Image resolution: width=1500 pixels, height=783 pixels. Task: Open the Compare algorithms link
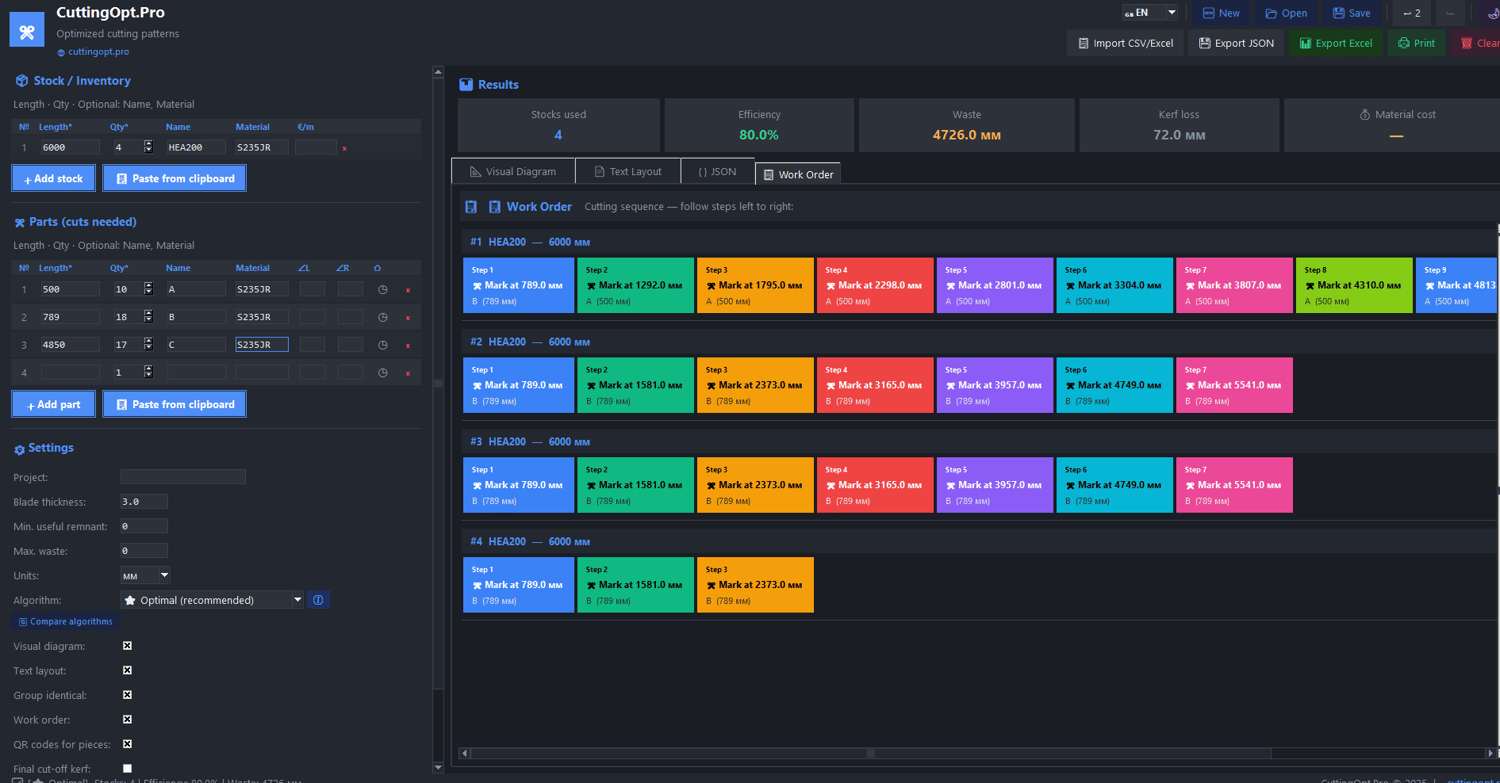pos(66,622)
